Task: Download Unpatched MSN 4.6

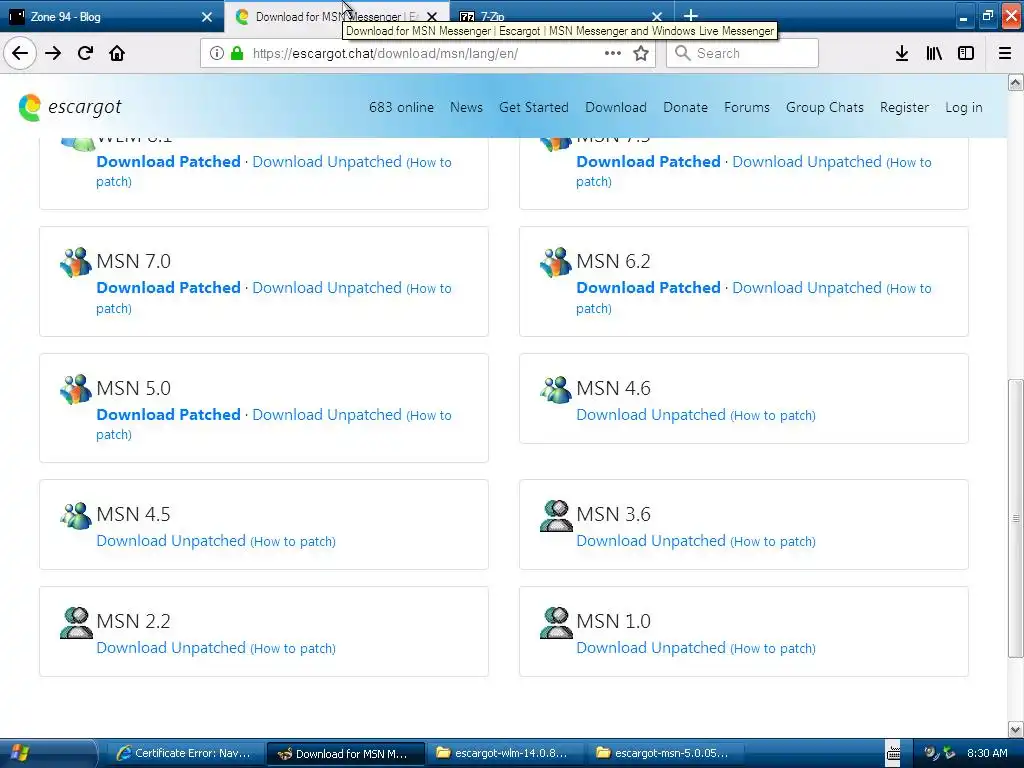Action: (x=650, y=415)
